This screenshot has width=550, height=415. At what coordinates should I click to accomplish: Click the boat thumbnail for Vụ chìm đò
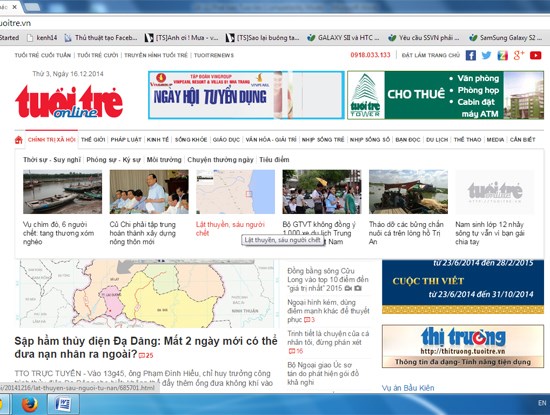point(62,192)
